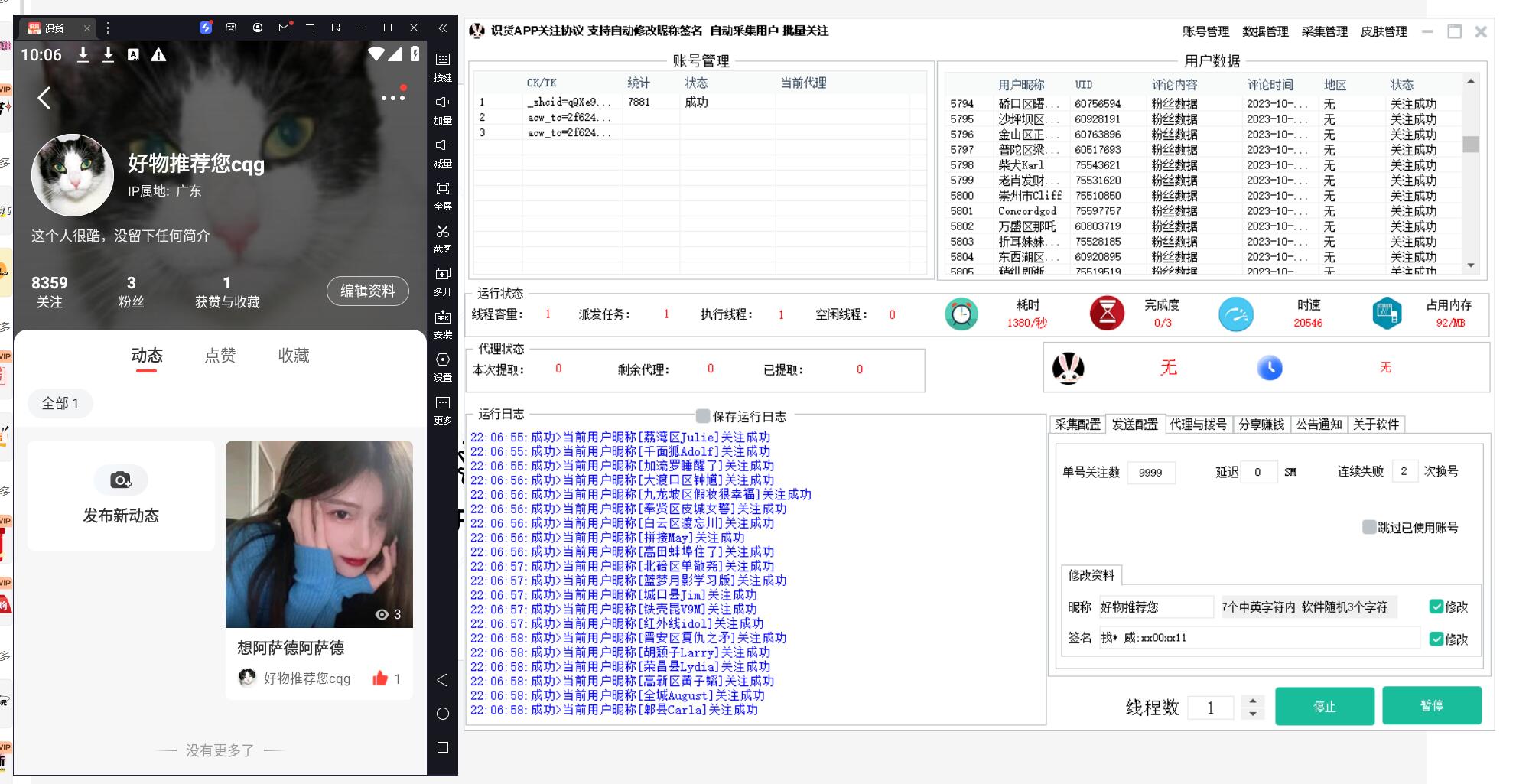
Task: Click the emulator fullscreen icon
Action: pos(442,189)
